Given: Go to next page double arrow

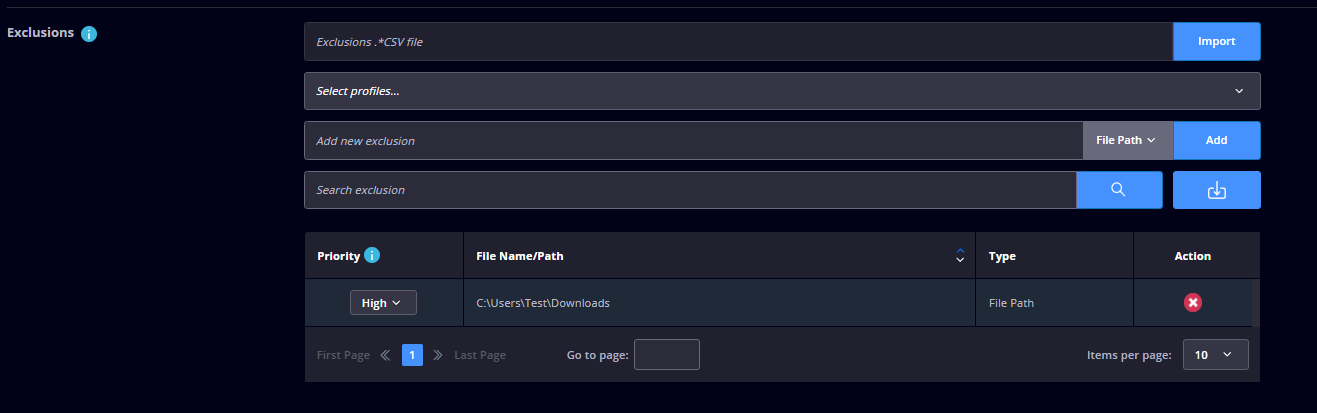Looking at the screenshot, I should [x=438, y=355].
